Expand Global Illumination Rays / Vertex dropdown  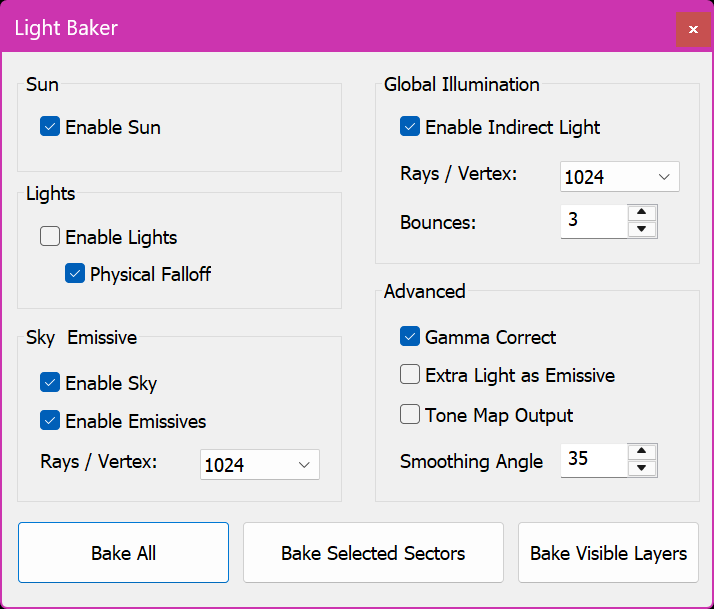click(x=620, y=177)
